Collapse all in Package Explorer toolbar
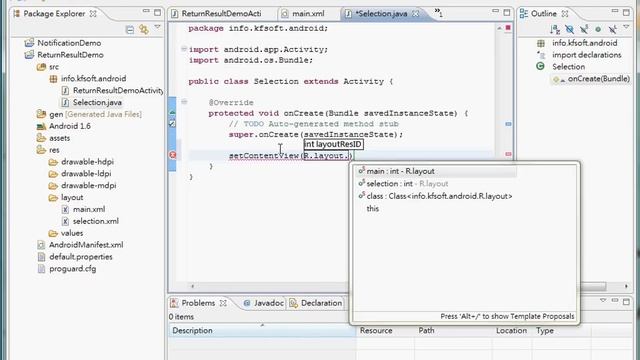640x360 pixels. click(130, 29)
